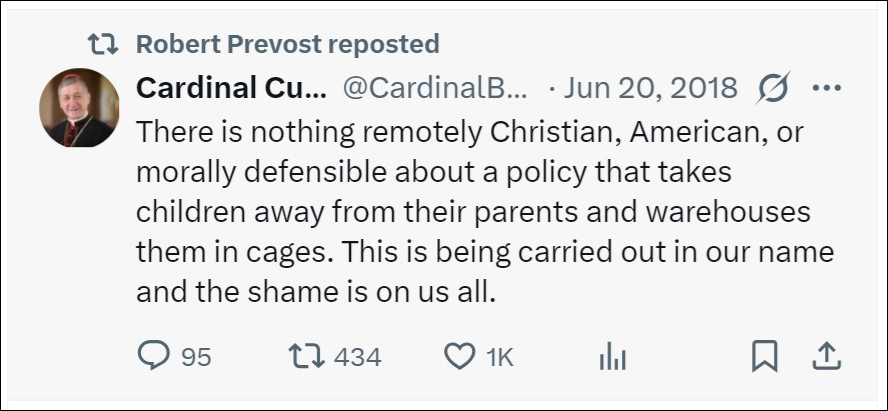Click the tweet line starting "children away"
888x411 pixels.
click(471, 212)
